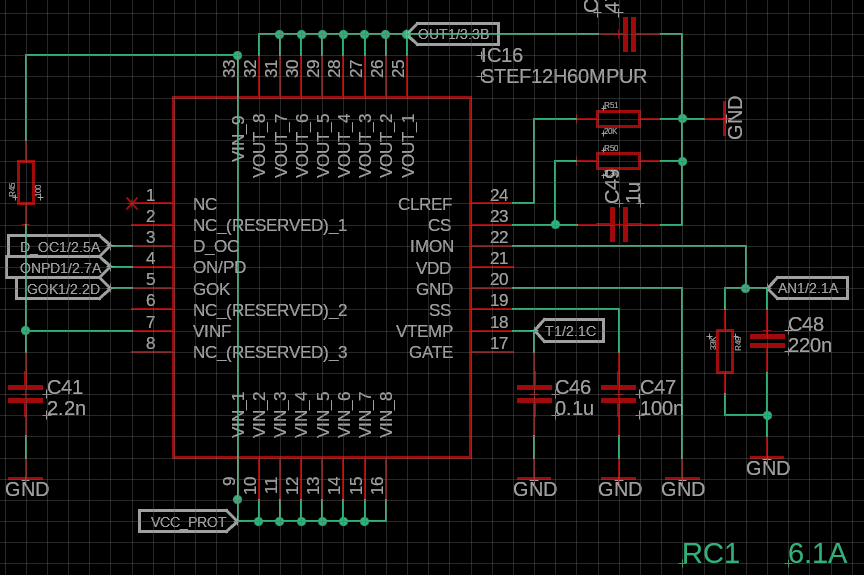The image size is (864, 575).
Task: Select the GND symbol below C48
Action: [x=768, y=464]
